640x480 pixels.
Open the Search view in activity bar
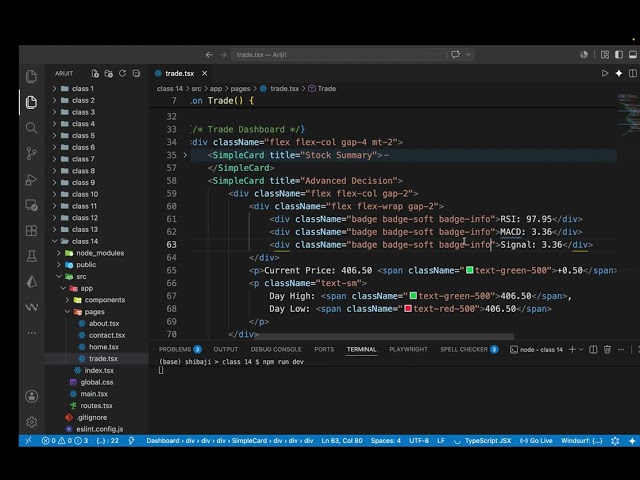pos(31,128)
